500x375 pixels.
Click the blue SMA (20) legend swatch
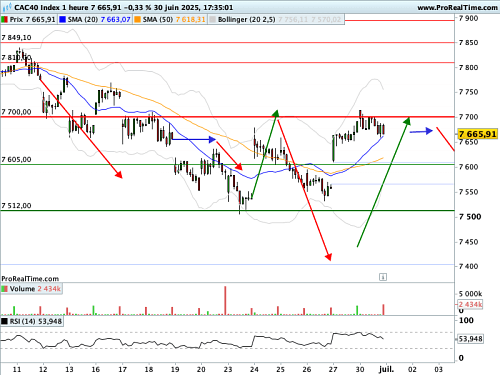point(62,20)
